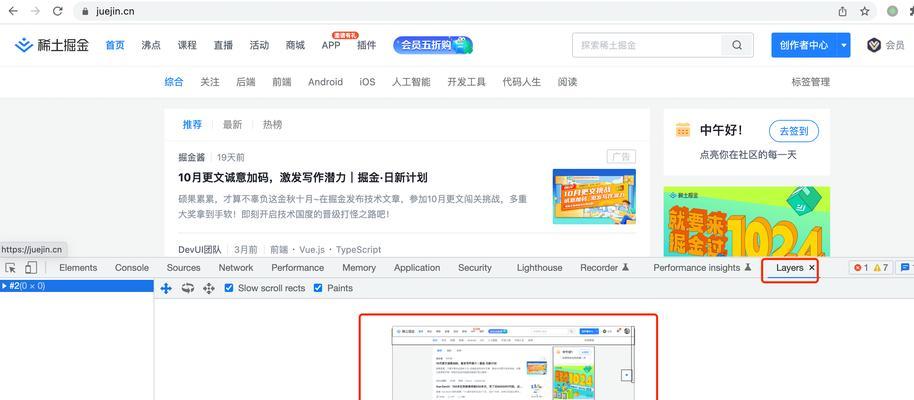Open the Security tab
914x400 pixels.
pos(474,268)
